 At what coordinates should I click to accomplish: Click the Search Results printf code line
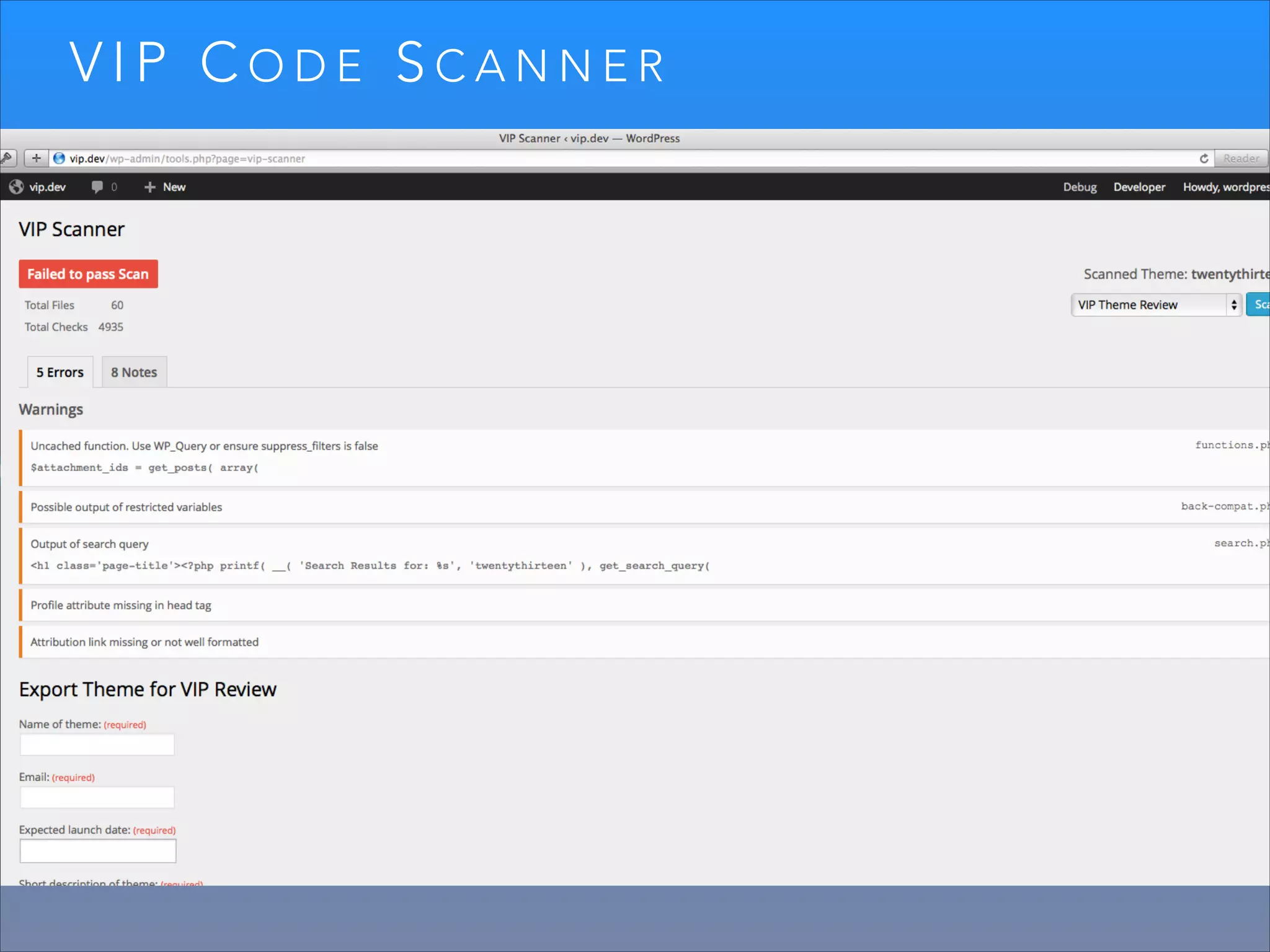[370, 565]
